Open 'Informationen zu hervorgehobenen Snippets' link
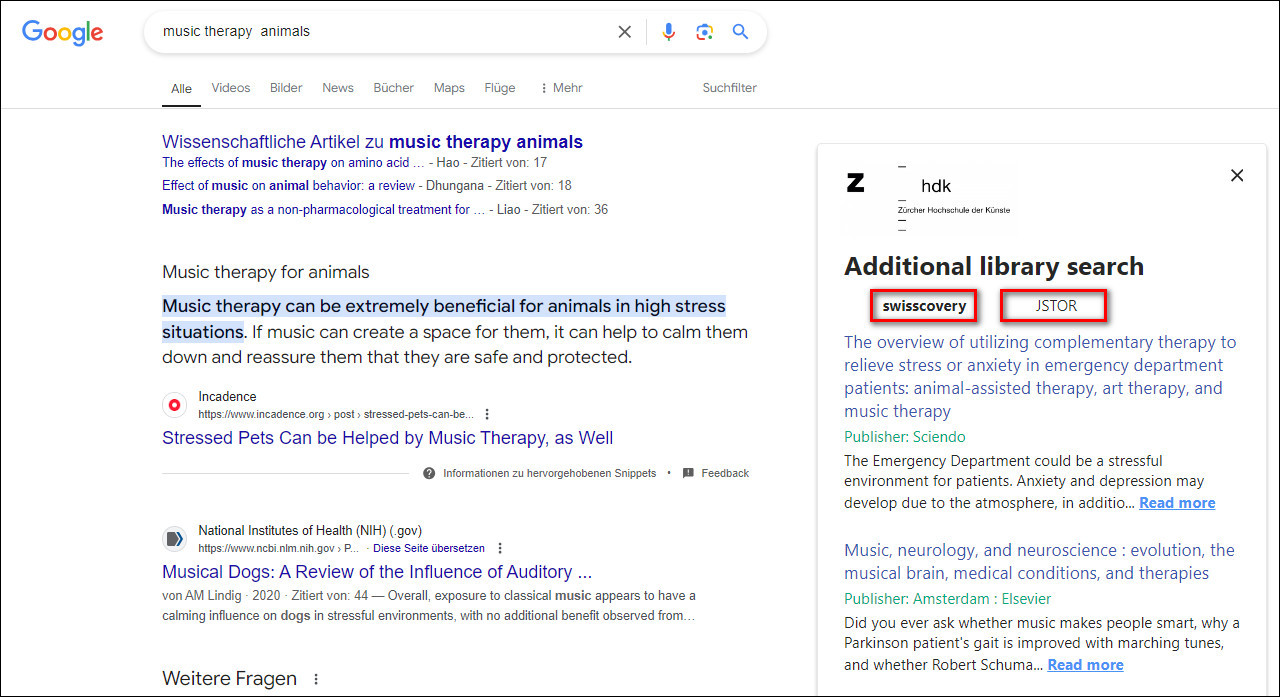The width and height of the screenshot is (1280, 697). coord(550,473)
